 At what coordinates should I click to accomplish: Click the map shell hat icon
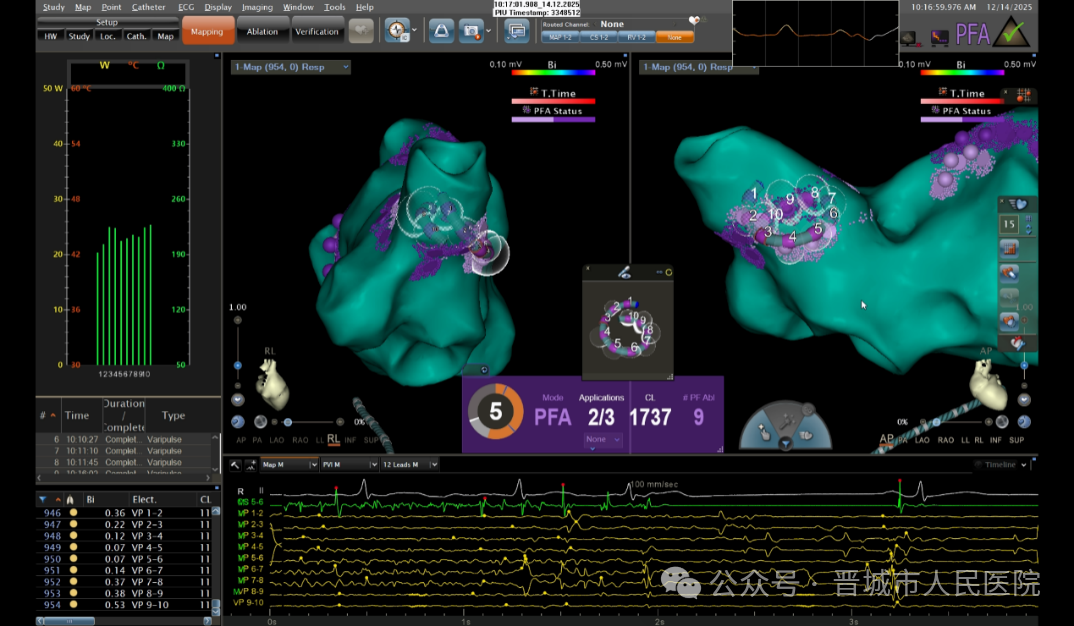441,31
